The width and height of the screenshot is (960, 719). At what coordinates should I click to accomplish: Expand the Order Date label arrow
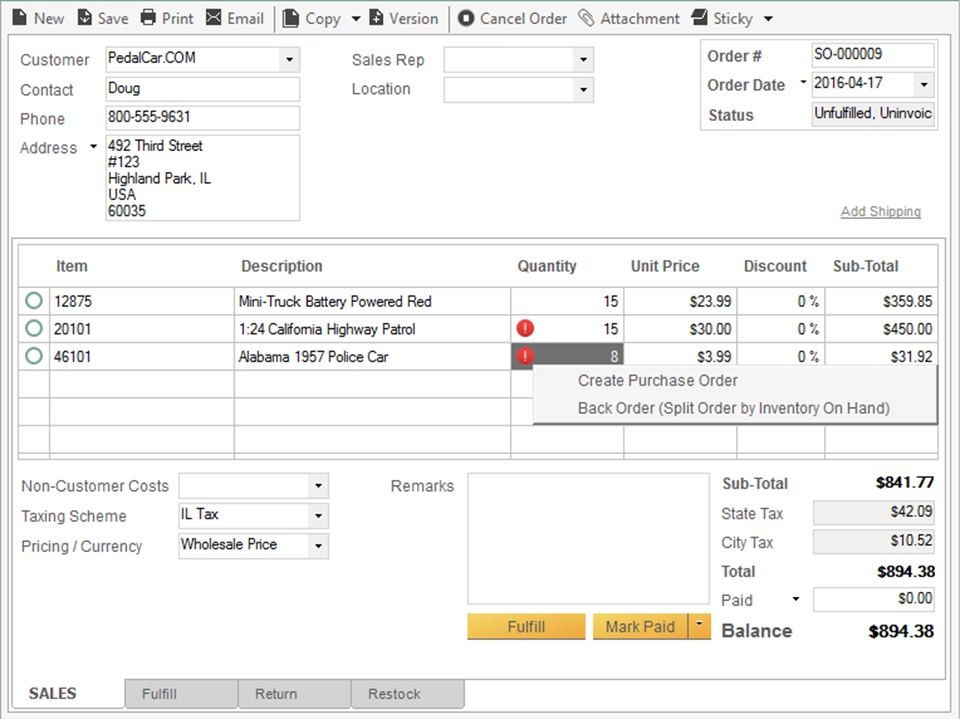(x=803, y=82)
